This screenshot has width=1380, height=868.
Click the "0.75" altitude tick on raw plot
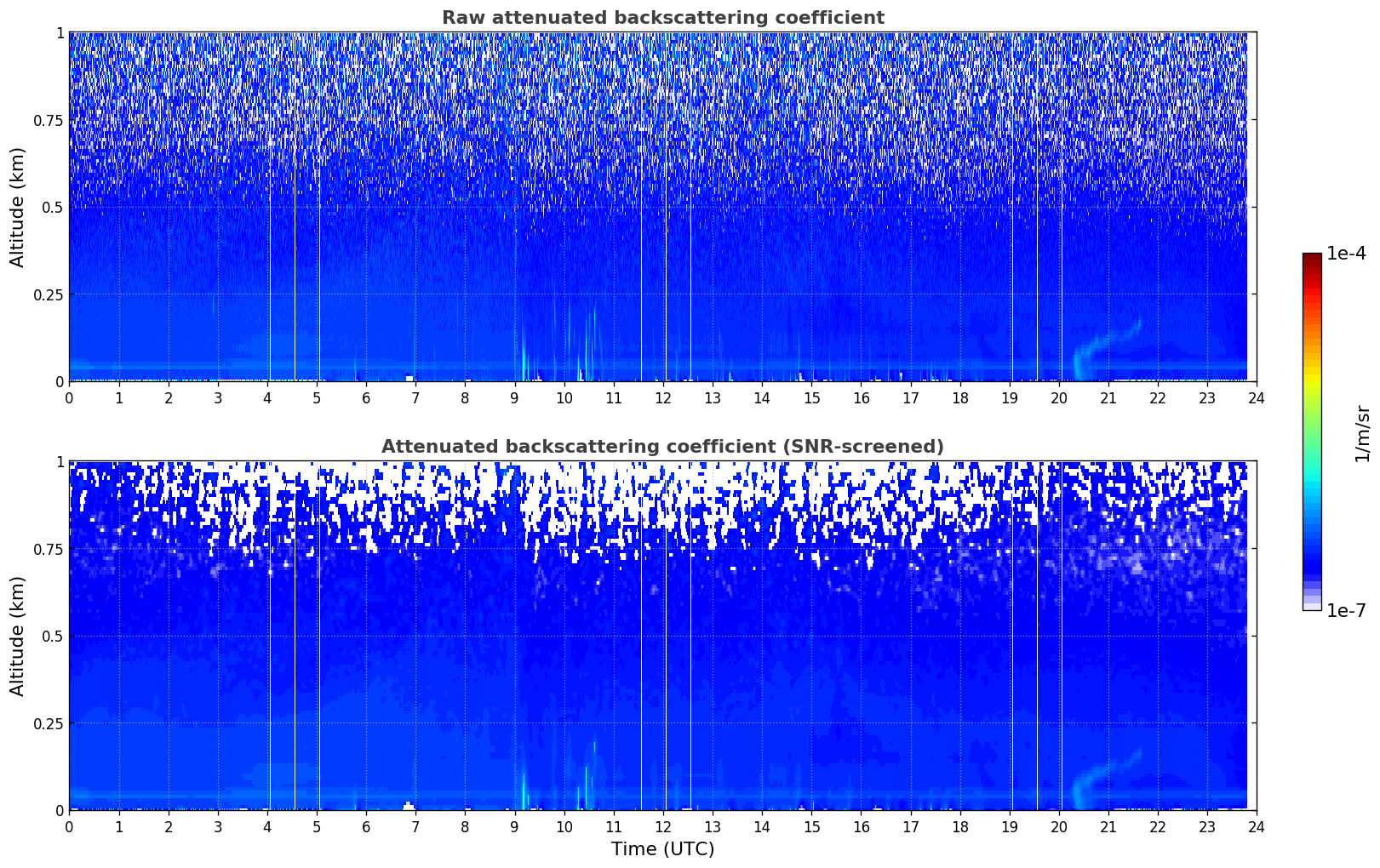point(49,120)
